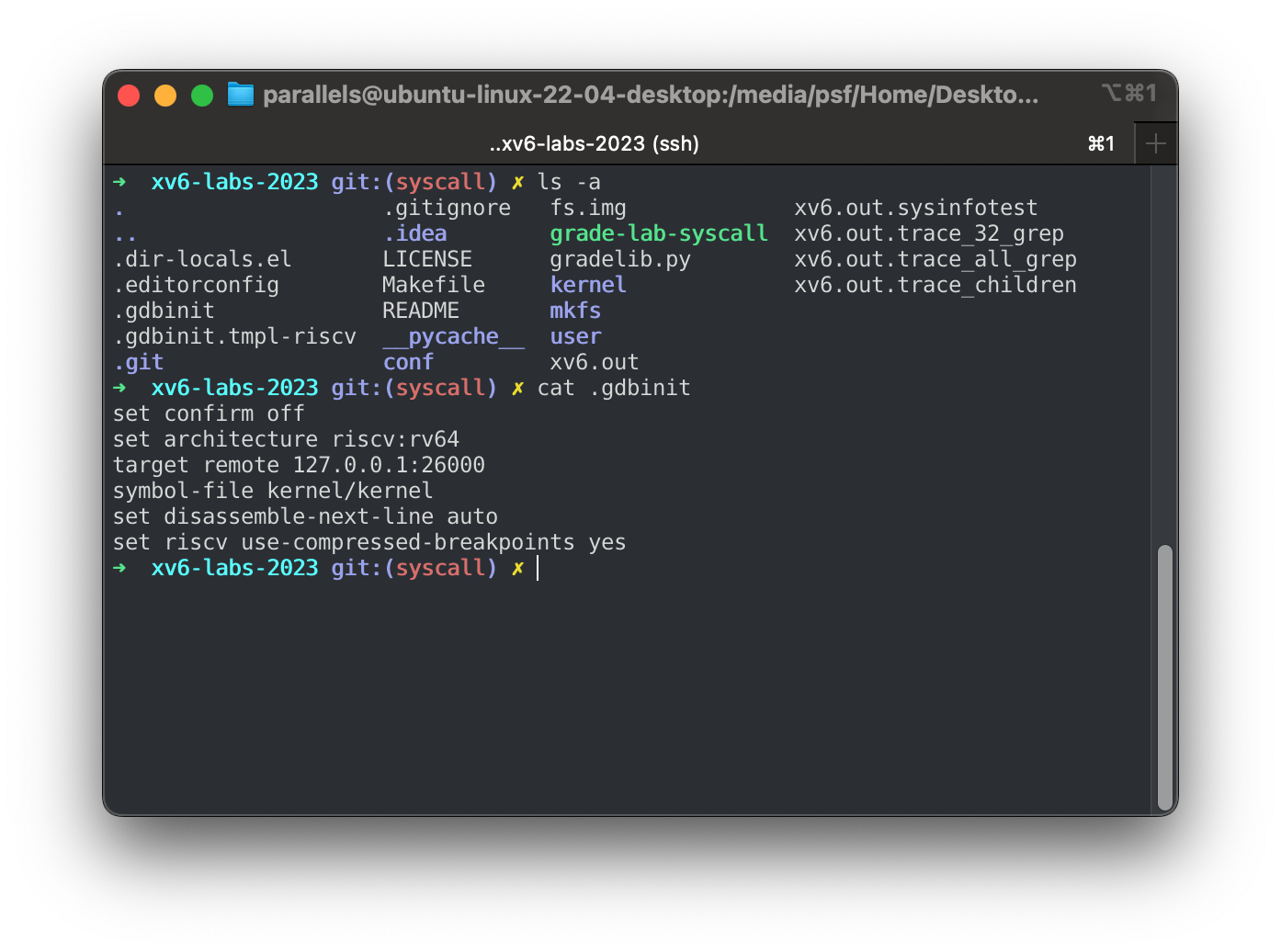1281x952 pixels.
Task: Open a new terminal tab with the plus icon
Action: 1155,142
